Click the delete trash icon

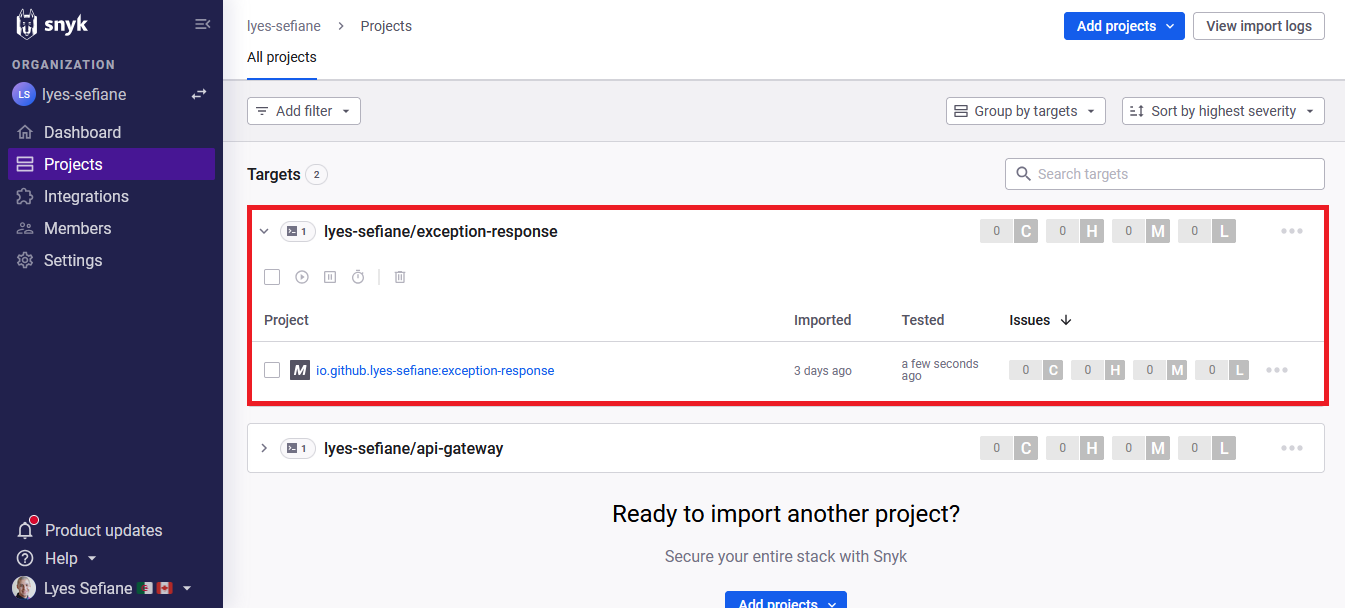[400, 277]
